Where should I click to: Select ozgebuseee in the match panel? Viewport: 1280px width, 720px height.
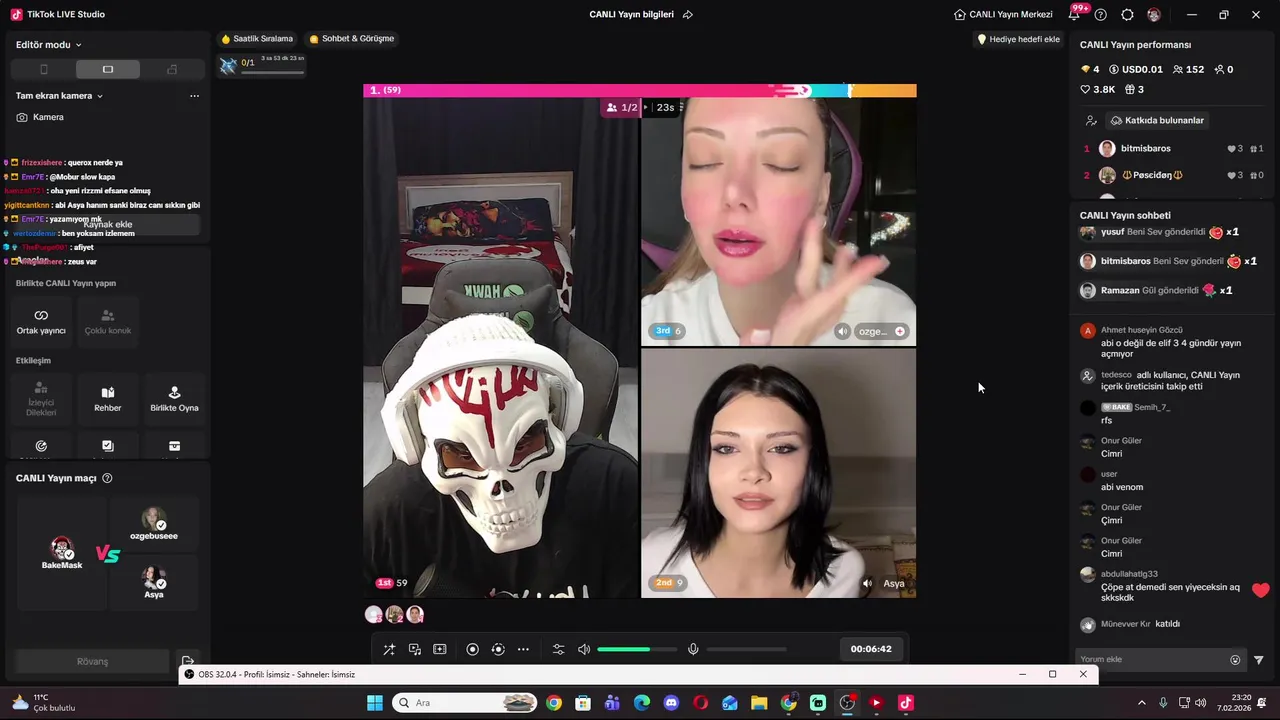[154, 524]
